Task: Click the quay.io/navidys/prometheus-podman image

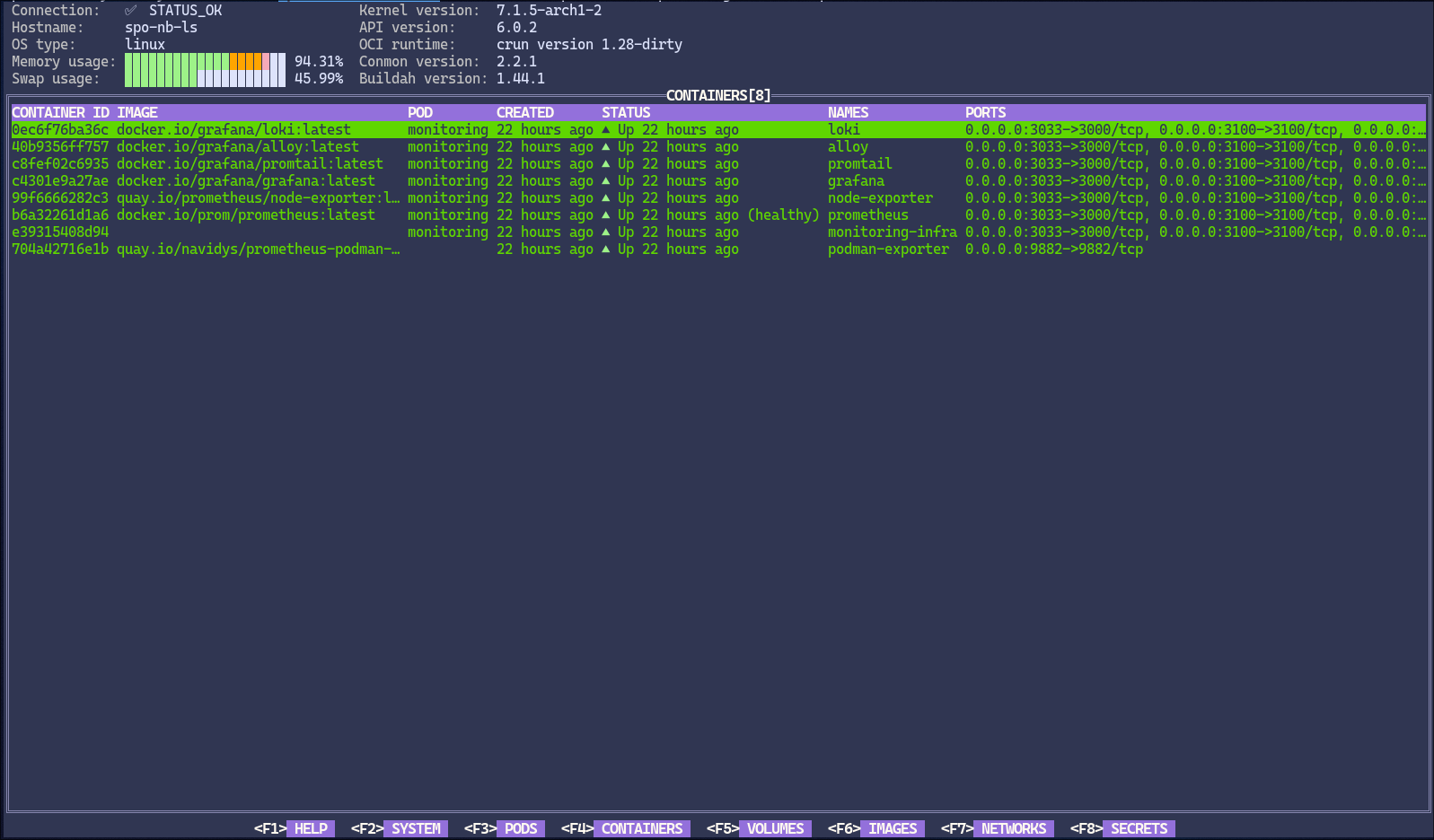Action: (259, 249)
